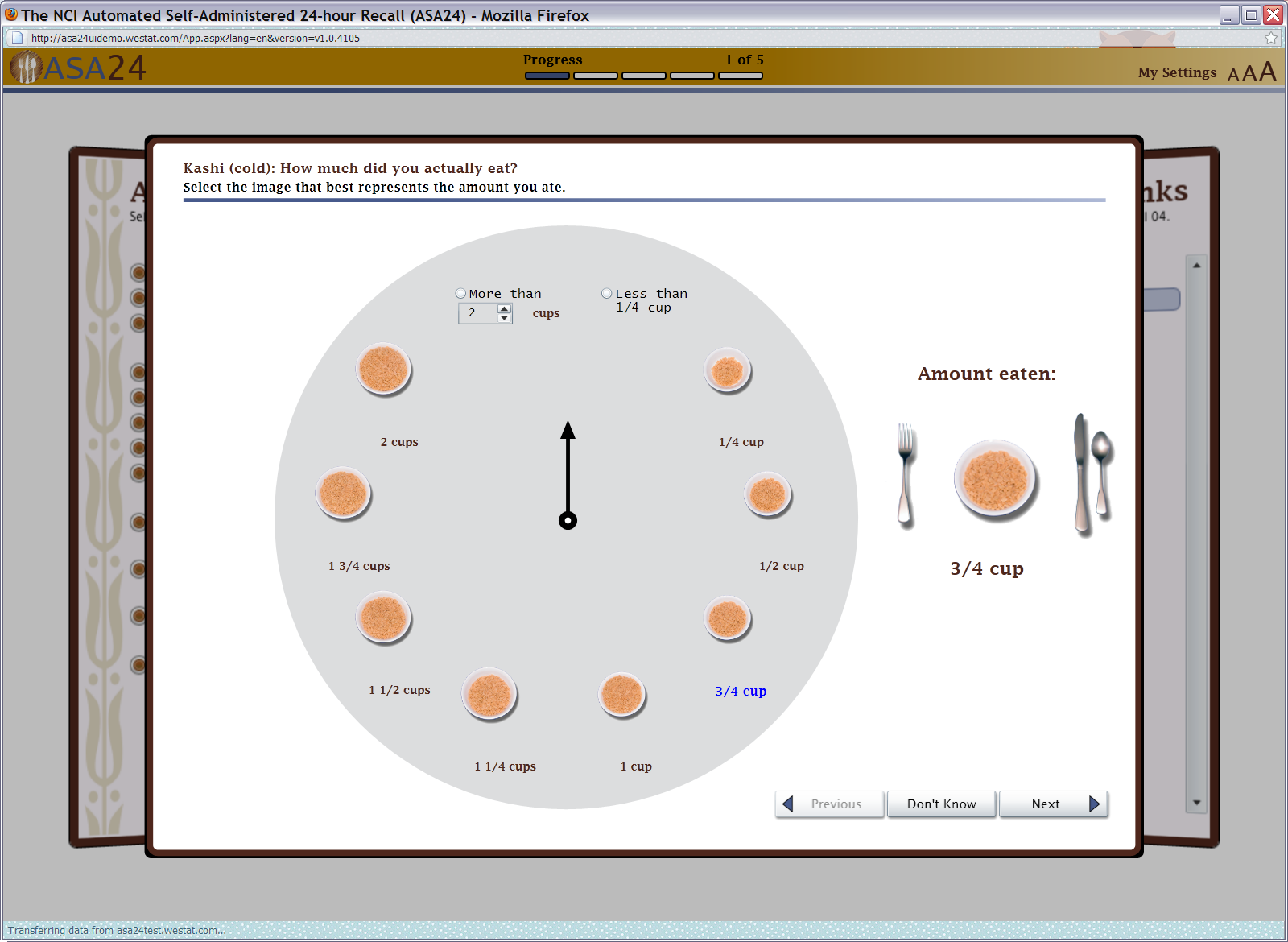Choose the 1/2 cup bowl image
1288x942 pixels.
click(768, 494)
